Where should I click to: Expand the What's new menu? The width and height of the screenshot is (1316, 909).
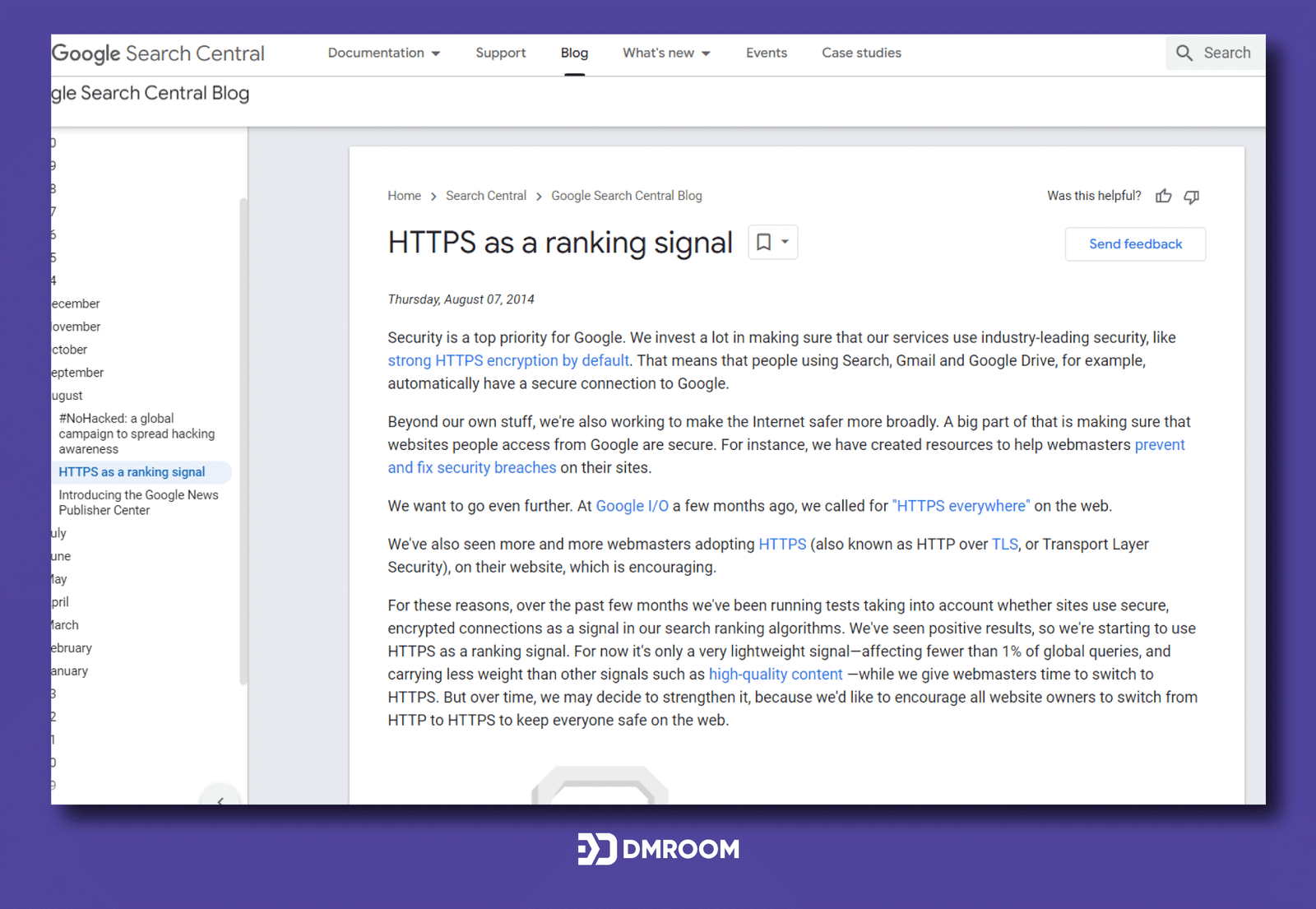coord(666,53)
